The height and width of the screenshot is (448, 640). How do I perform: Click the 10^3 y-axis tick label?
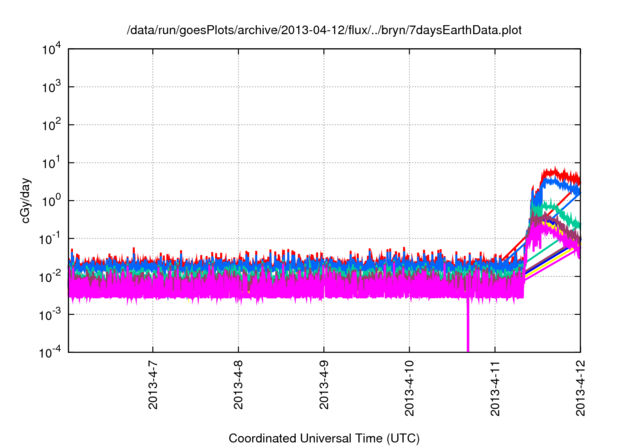pyautogui.click(x=51, y=87)
